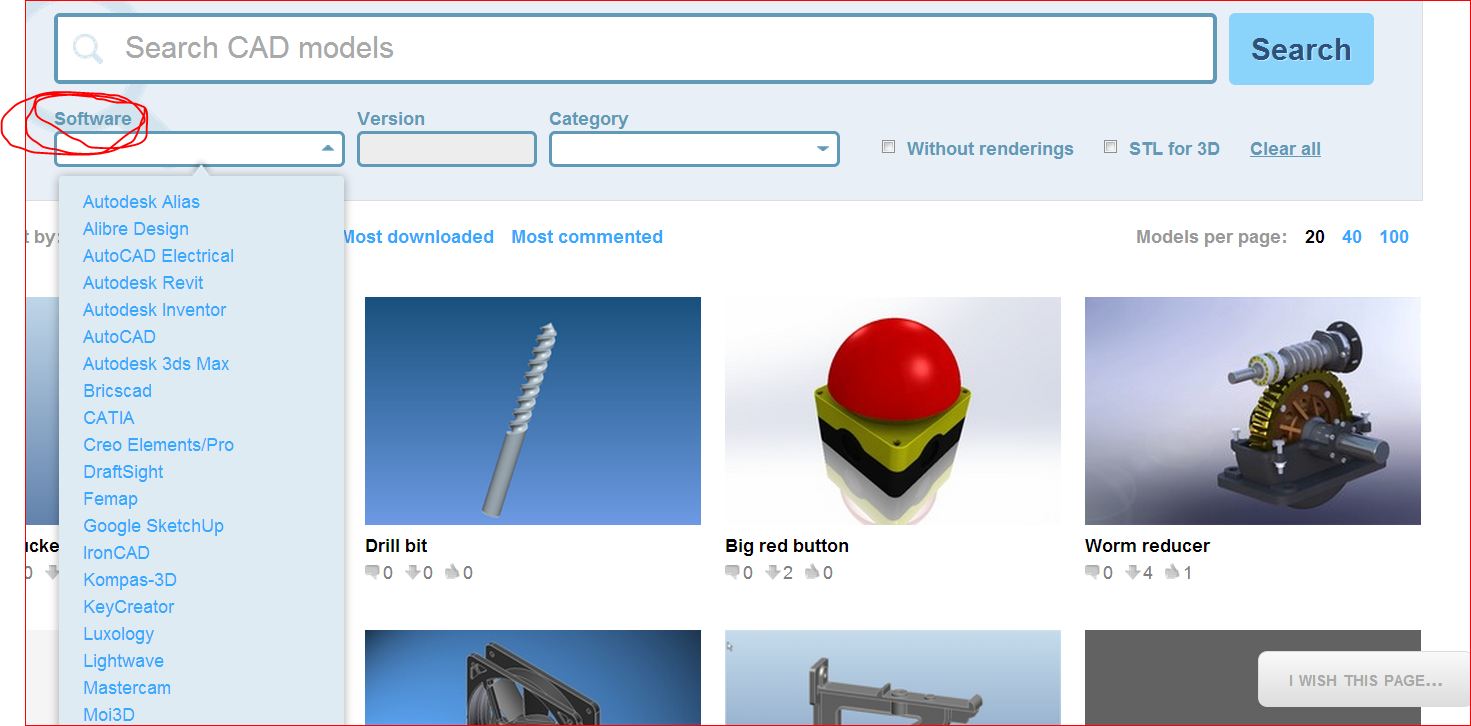Open the Category dropdown
This screenshot has width=1471, height=726.
(694, 149)
